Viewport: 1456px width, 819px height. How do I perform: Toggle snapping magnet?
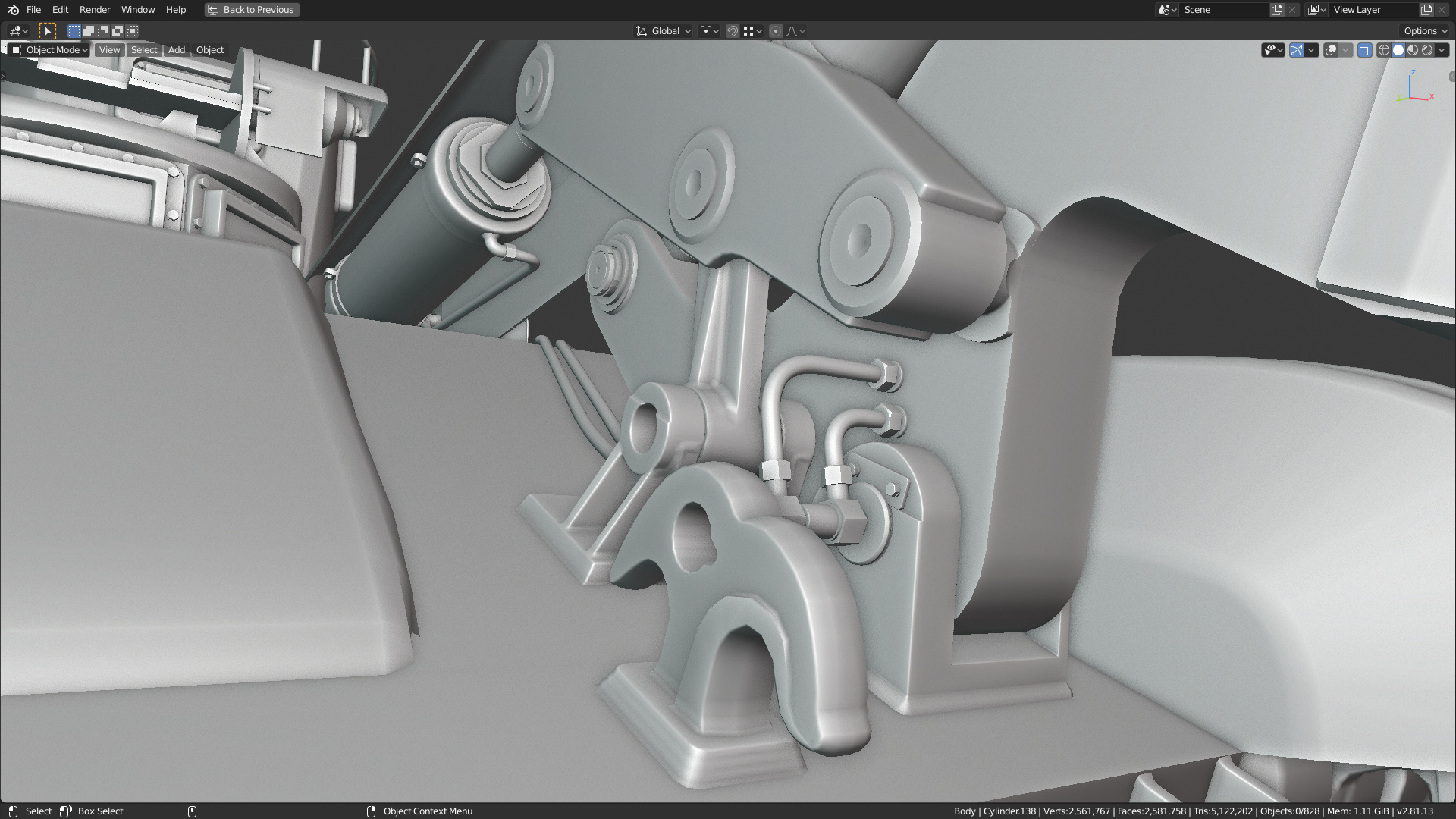(x=733, y=31)
